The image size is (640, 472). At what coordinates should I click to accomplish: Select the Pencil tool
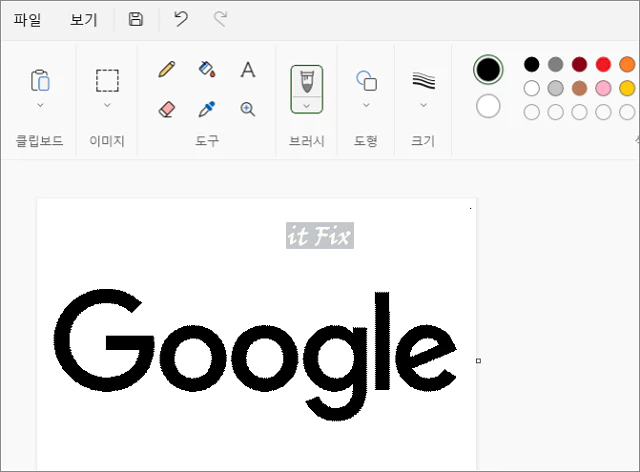tap(167, 69)
